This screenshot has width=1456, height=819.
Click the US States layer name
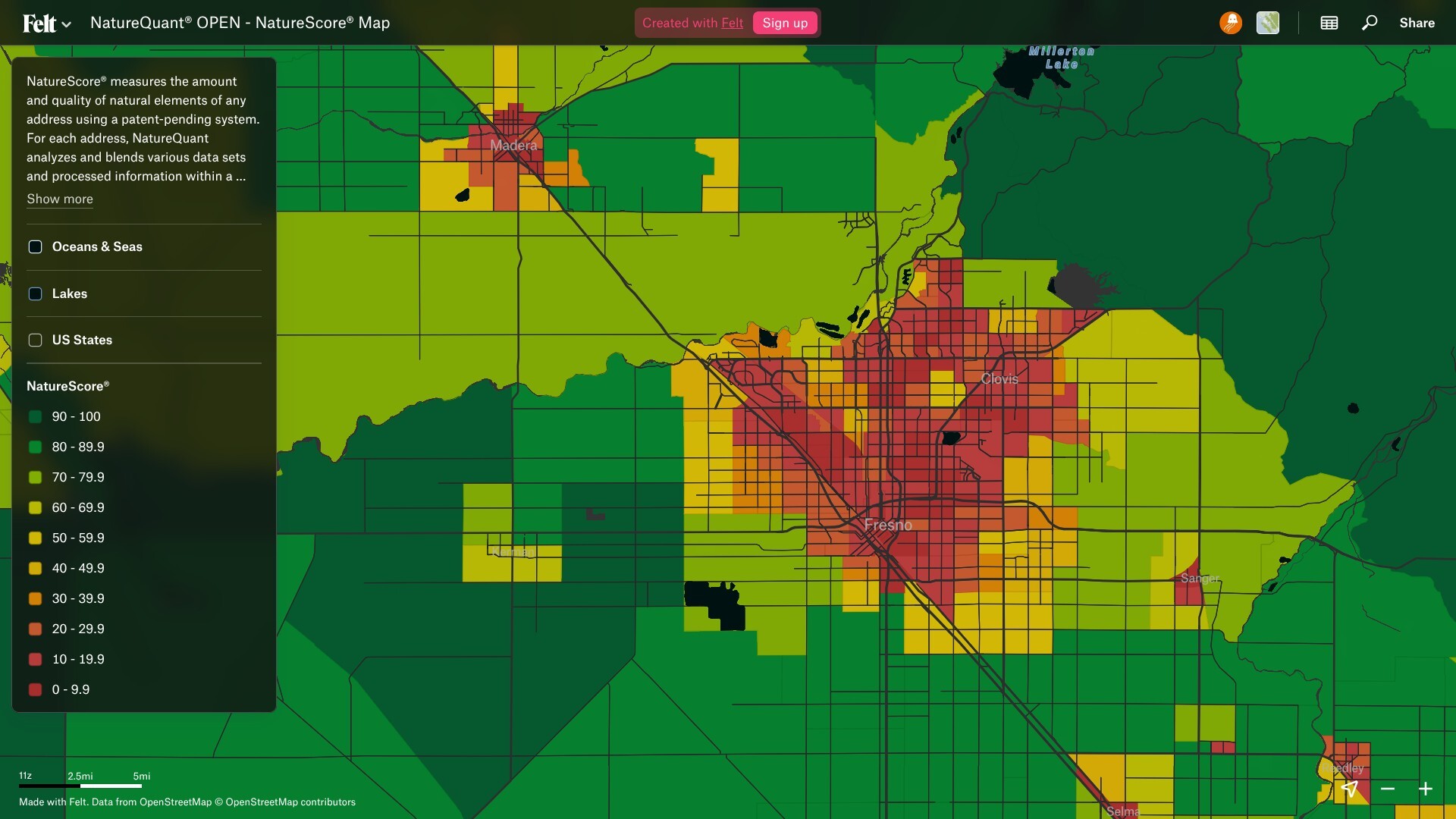pos(82,340)
